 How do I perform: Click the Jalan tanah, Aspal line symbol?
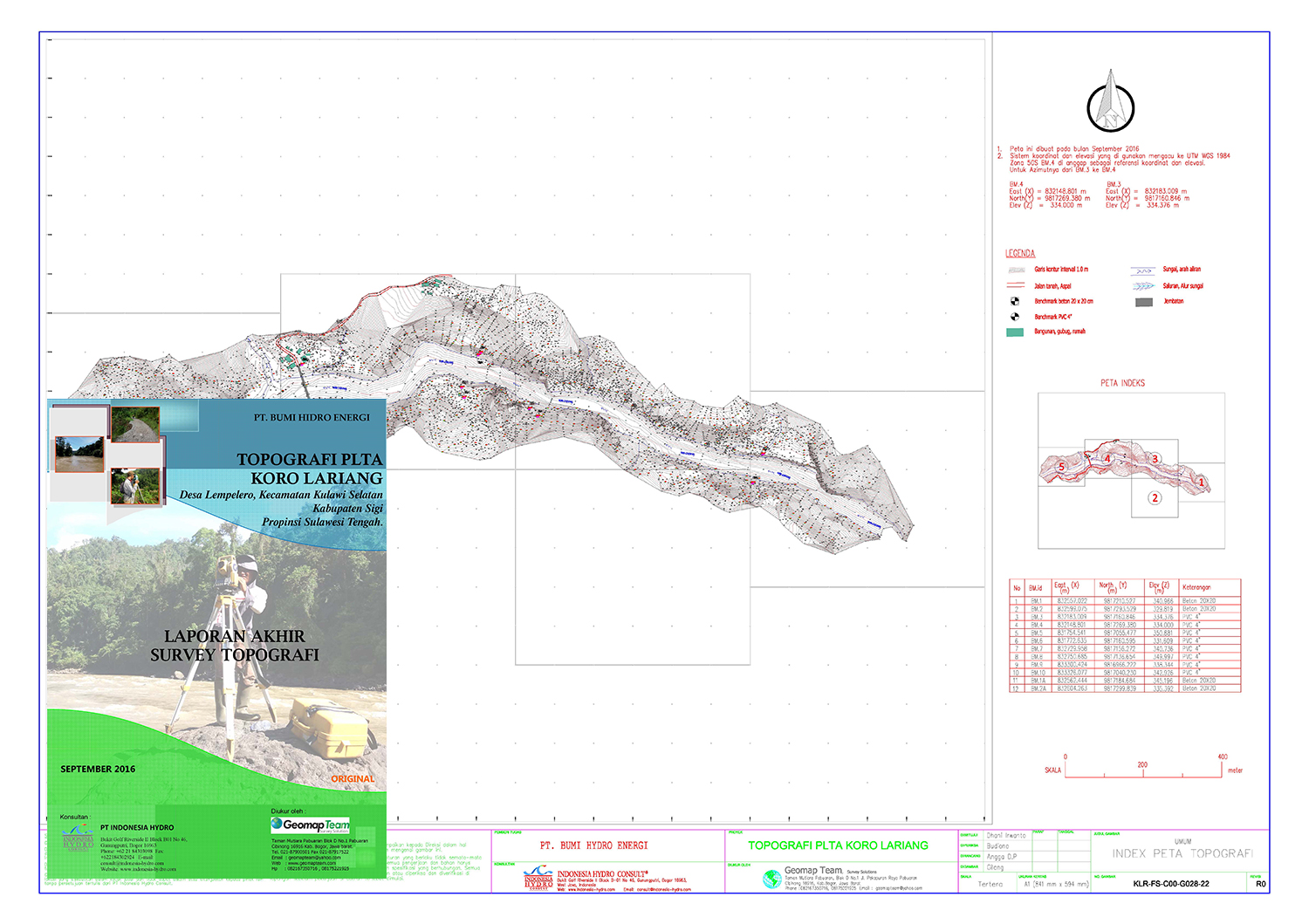1015,285
